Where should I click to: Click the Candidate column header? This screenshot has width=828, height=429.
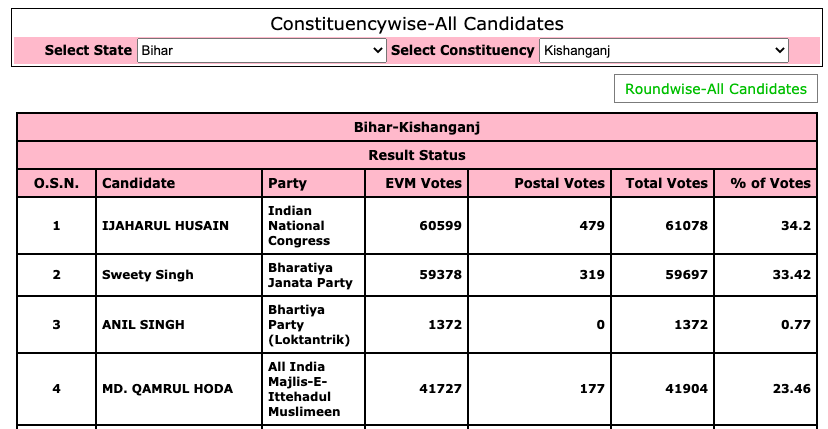click(x=139, y=183)
